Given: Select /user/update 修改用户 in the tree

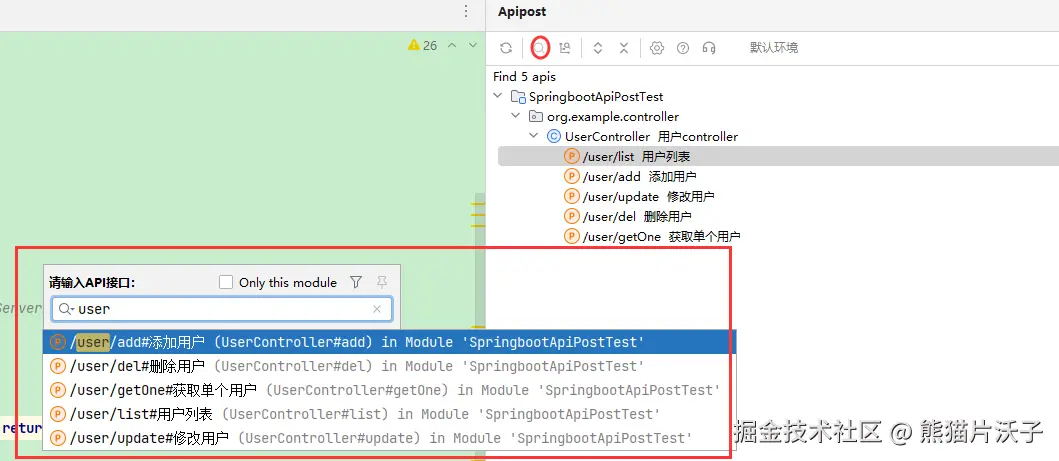Looking at the screenshot, I should point(648,196).
